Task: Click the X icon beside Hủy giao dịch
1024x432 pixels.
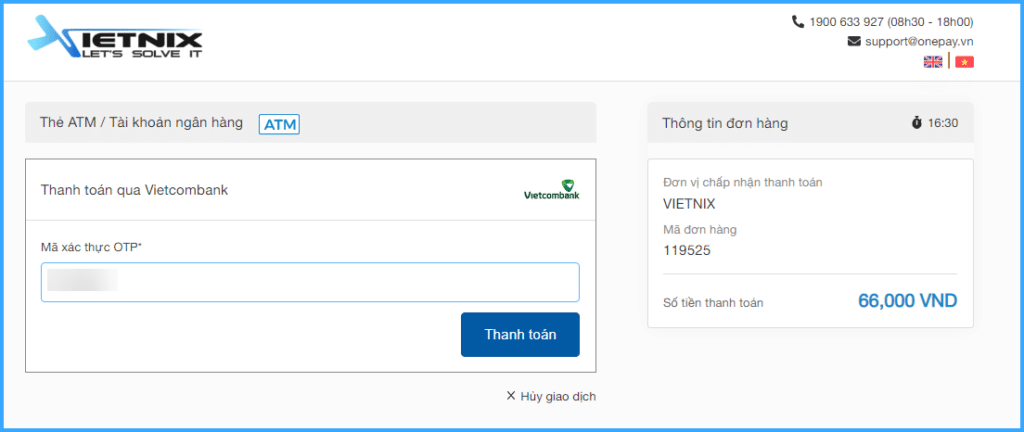Action: click(x=511, y=395)
